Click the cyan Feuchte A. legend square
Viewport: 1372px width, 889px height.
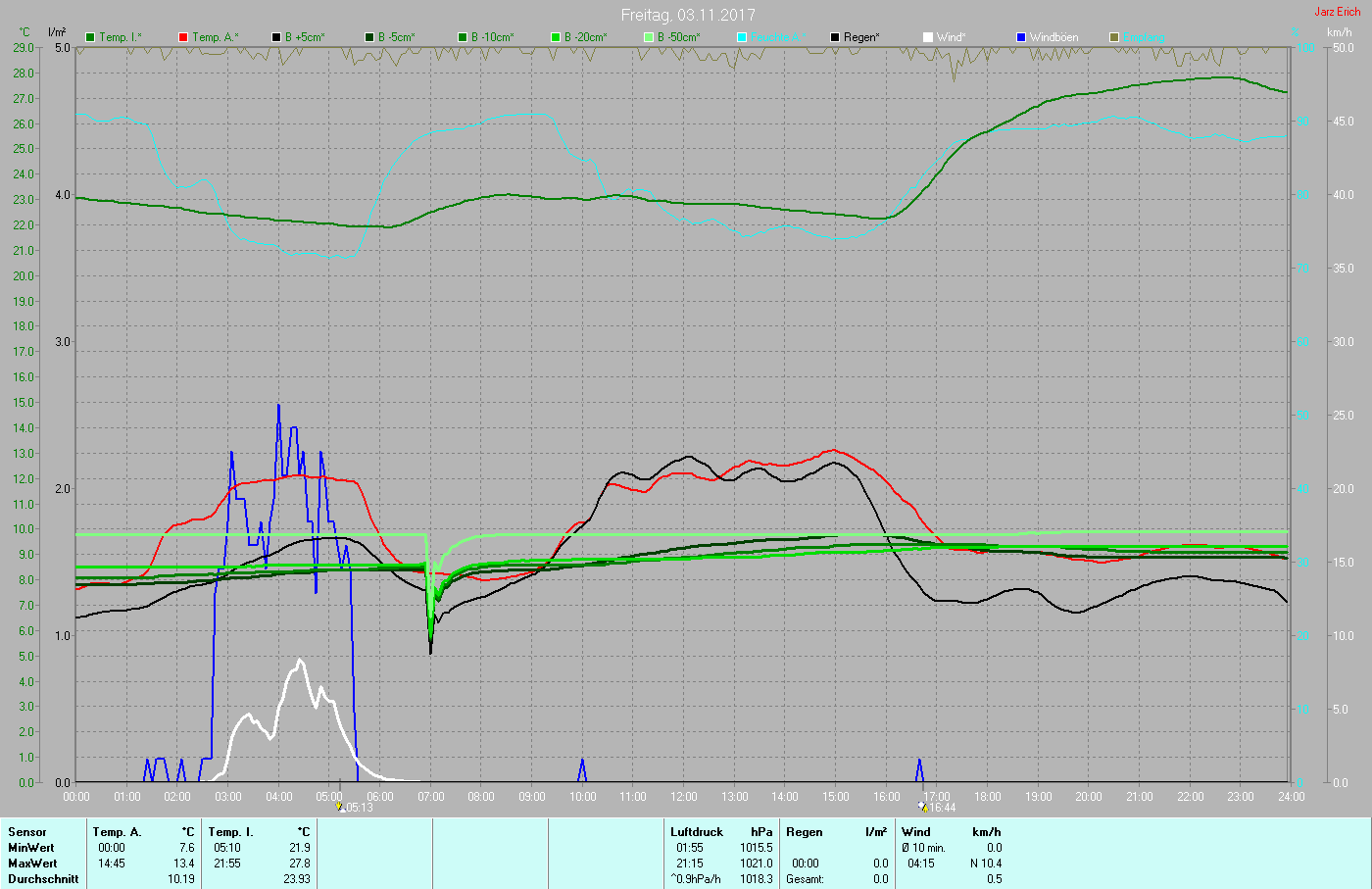742,37
